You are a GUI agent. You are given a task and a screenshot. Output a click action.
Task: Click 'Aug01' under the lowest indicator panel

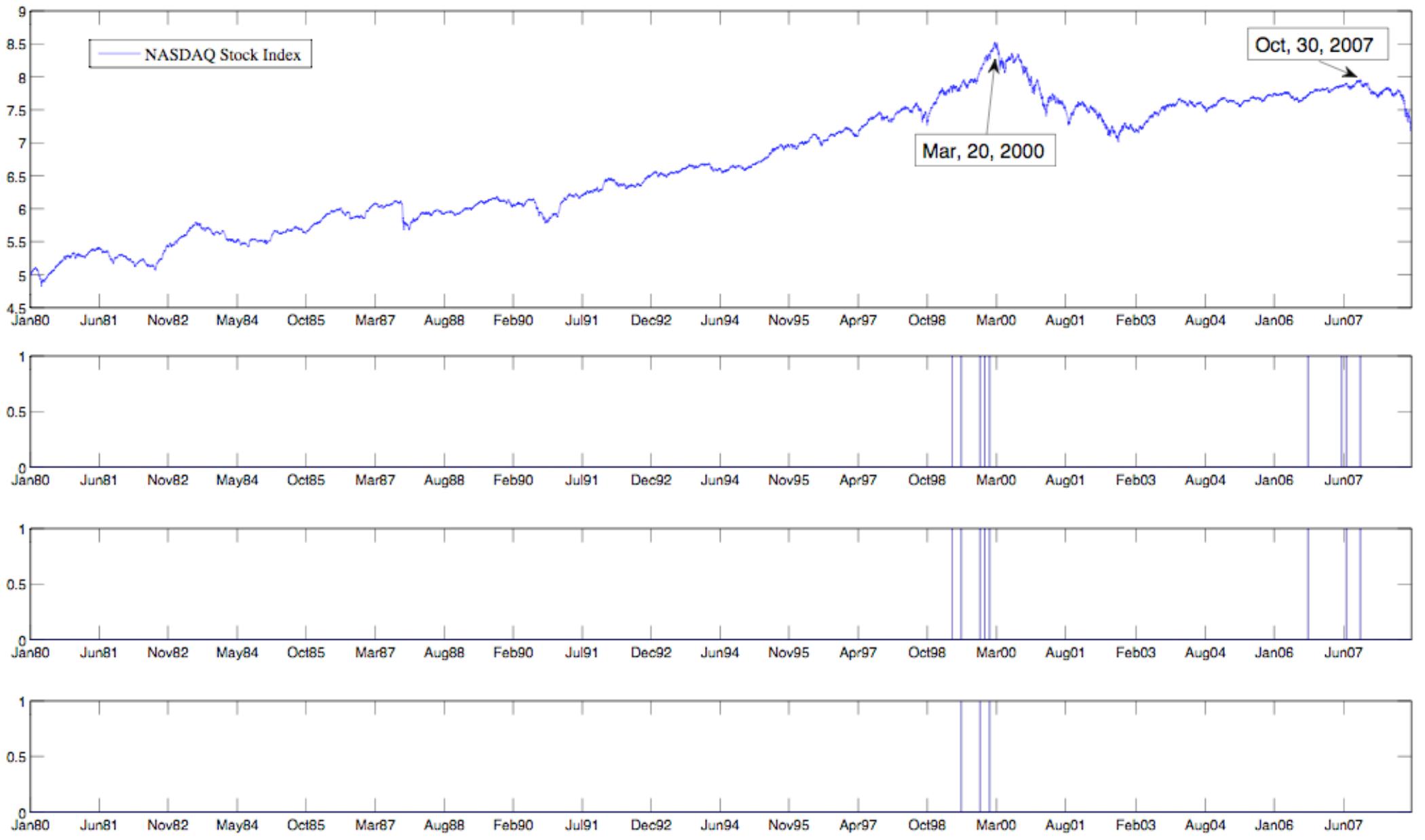[x=1065, y=826]
